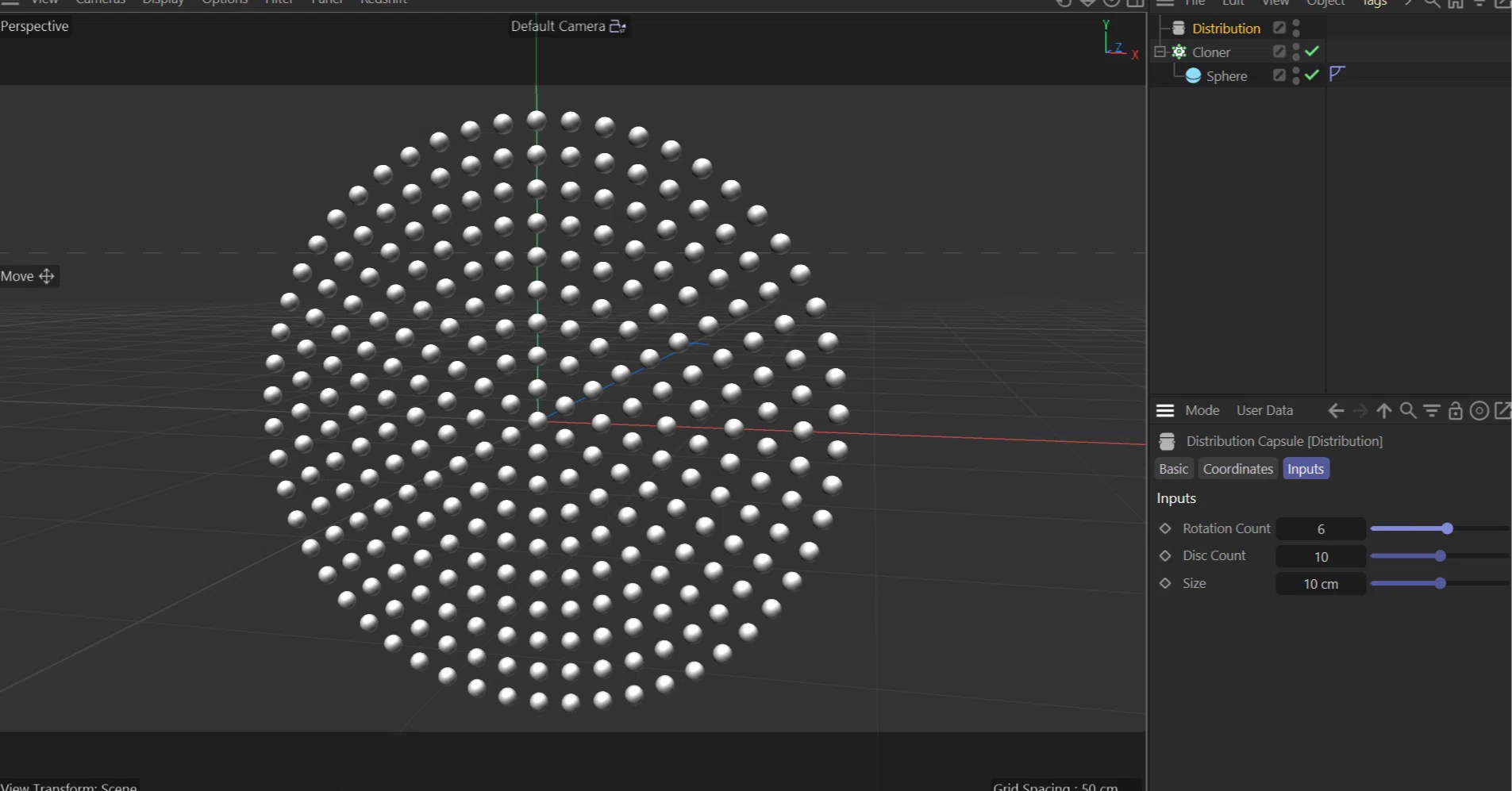Click the Distribution layer square icon
1512x791 pixels.
(1279, 28)
